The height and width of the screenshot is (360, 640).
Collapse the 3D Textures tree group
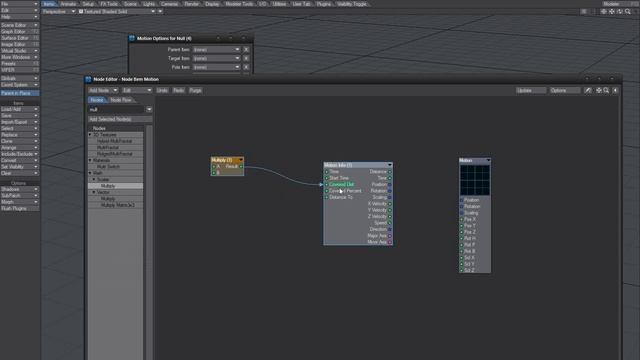pos(90,135)
